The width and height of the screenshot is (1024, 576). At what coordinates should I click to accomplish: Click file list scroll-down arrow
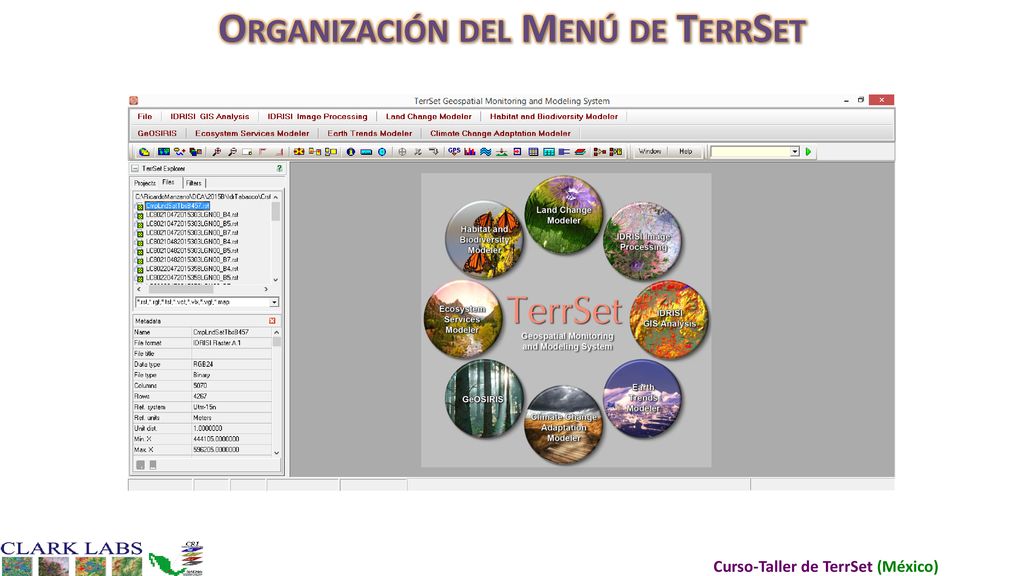276,280
